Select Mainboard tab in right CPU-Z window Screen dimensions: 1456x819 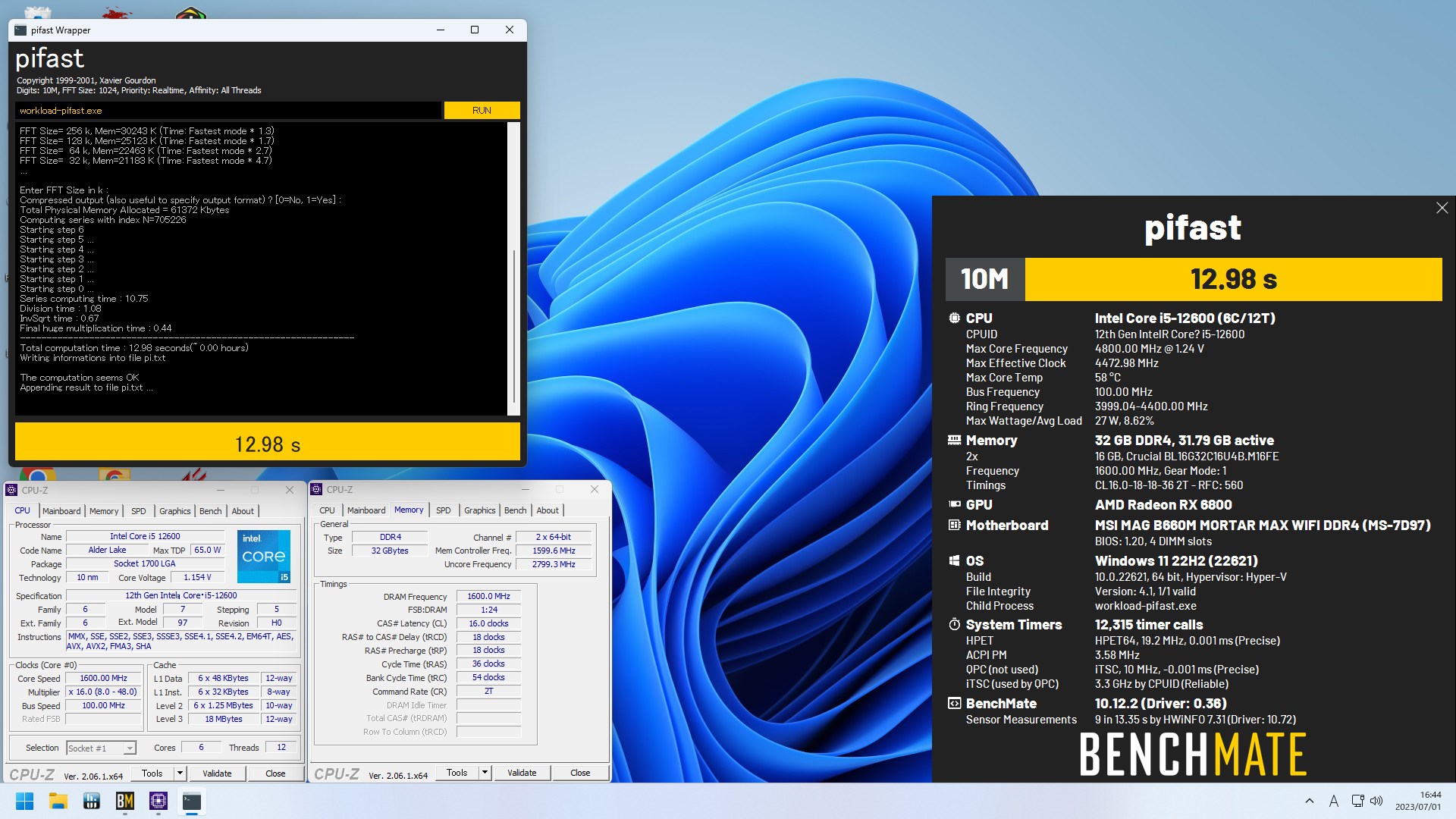coord(366,510)
